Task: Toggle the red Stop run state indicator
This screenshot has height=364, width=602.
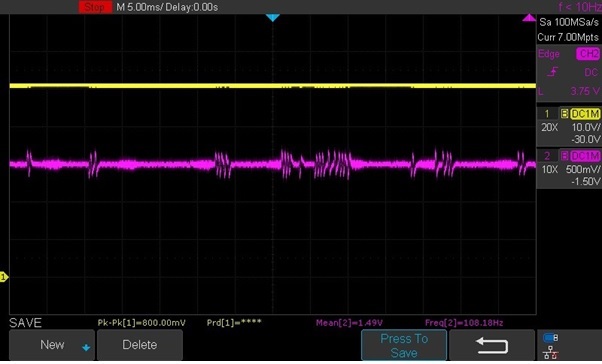Action: [95, 7]
